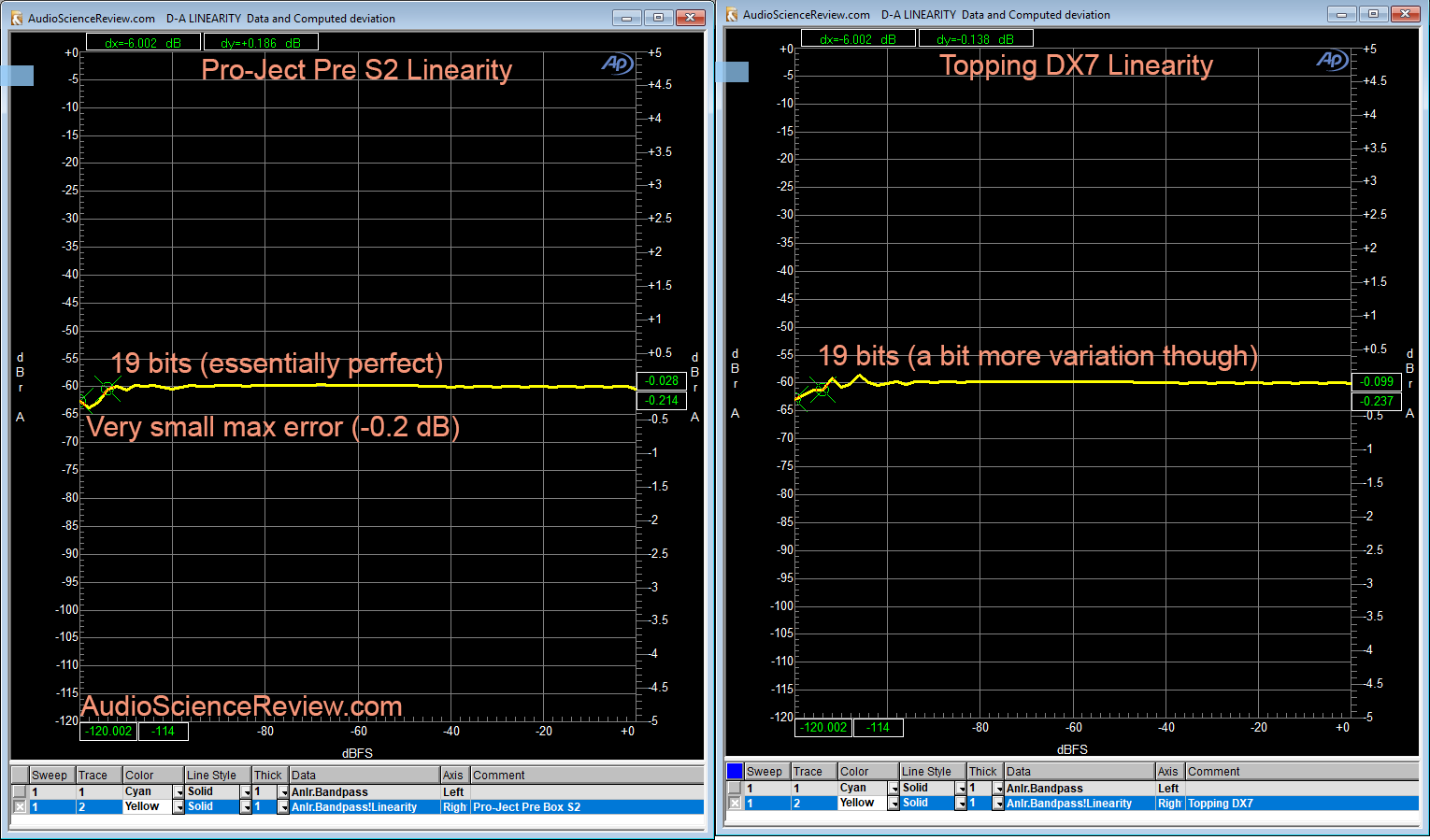Click the -114 cursor box under the Pro-Ject graph
The height and width of the screenshot is (840, 1430).
pos(164,732)
